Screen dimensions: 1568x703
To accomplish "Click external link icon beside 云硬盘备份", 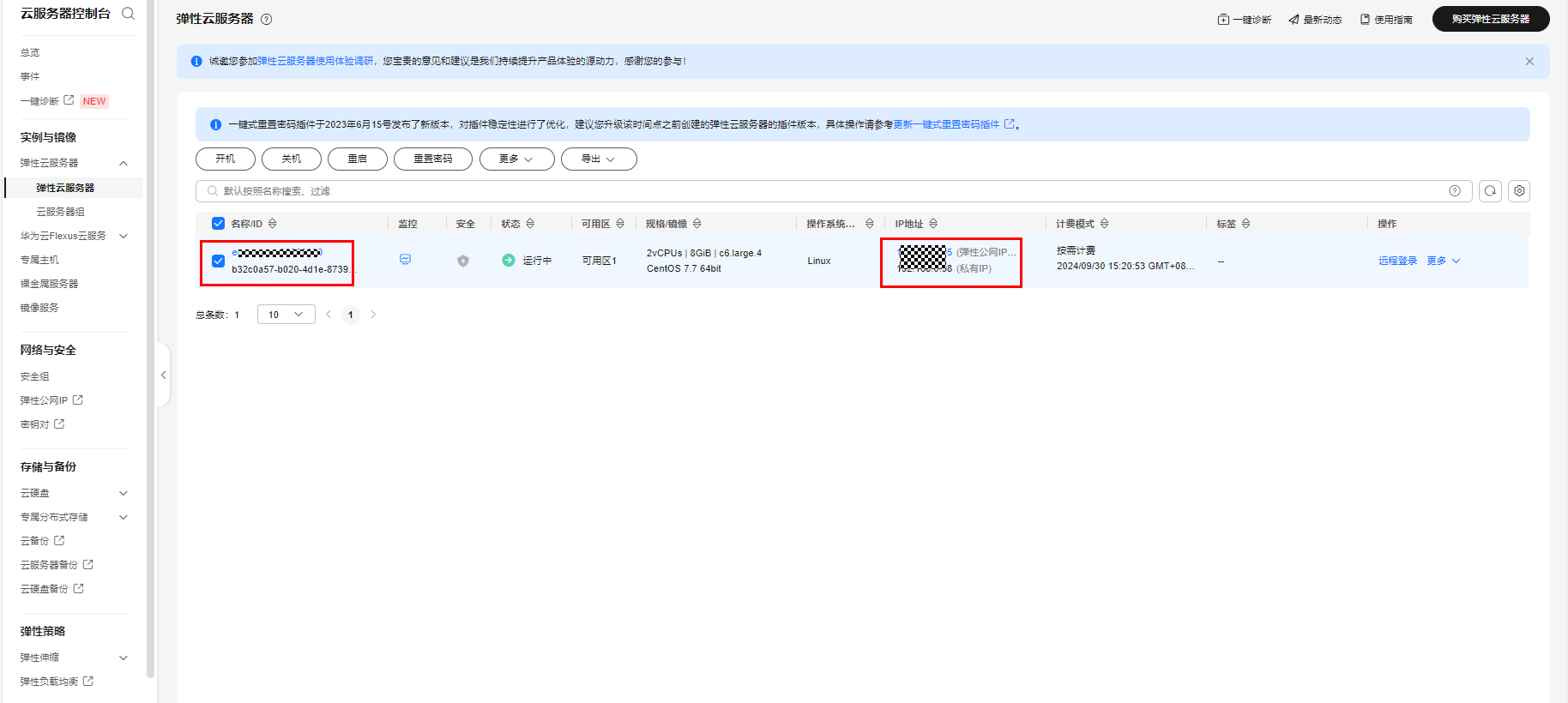I will [x=79, y=588].
